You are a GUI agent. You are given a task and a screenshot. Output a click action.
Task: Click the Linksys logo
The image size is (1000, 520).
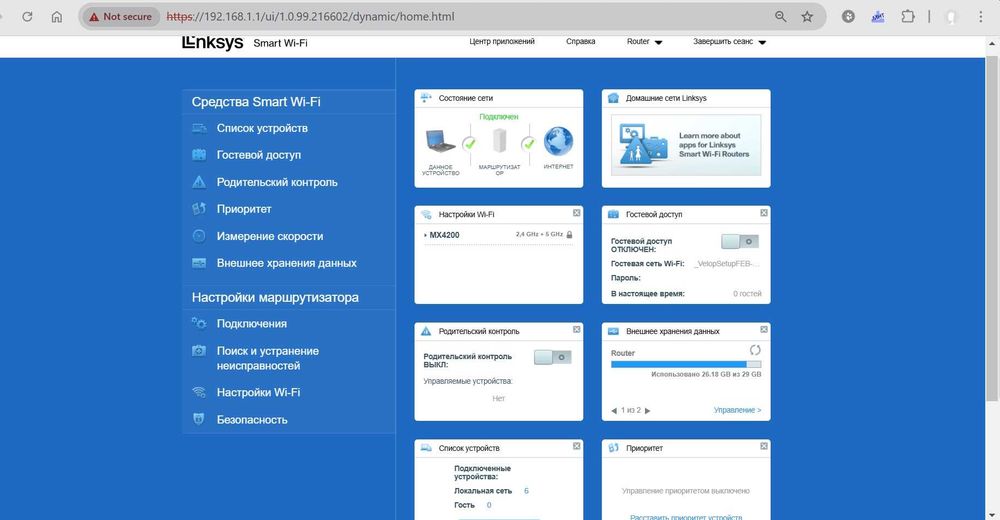tap(212, 43)
